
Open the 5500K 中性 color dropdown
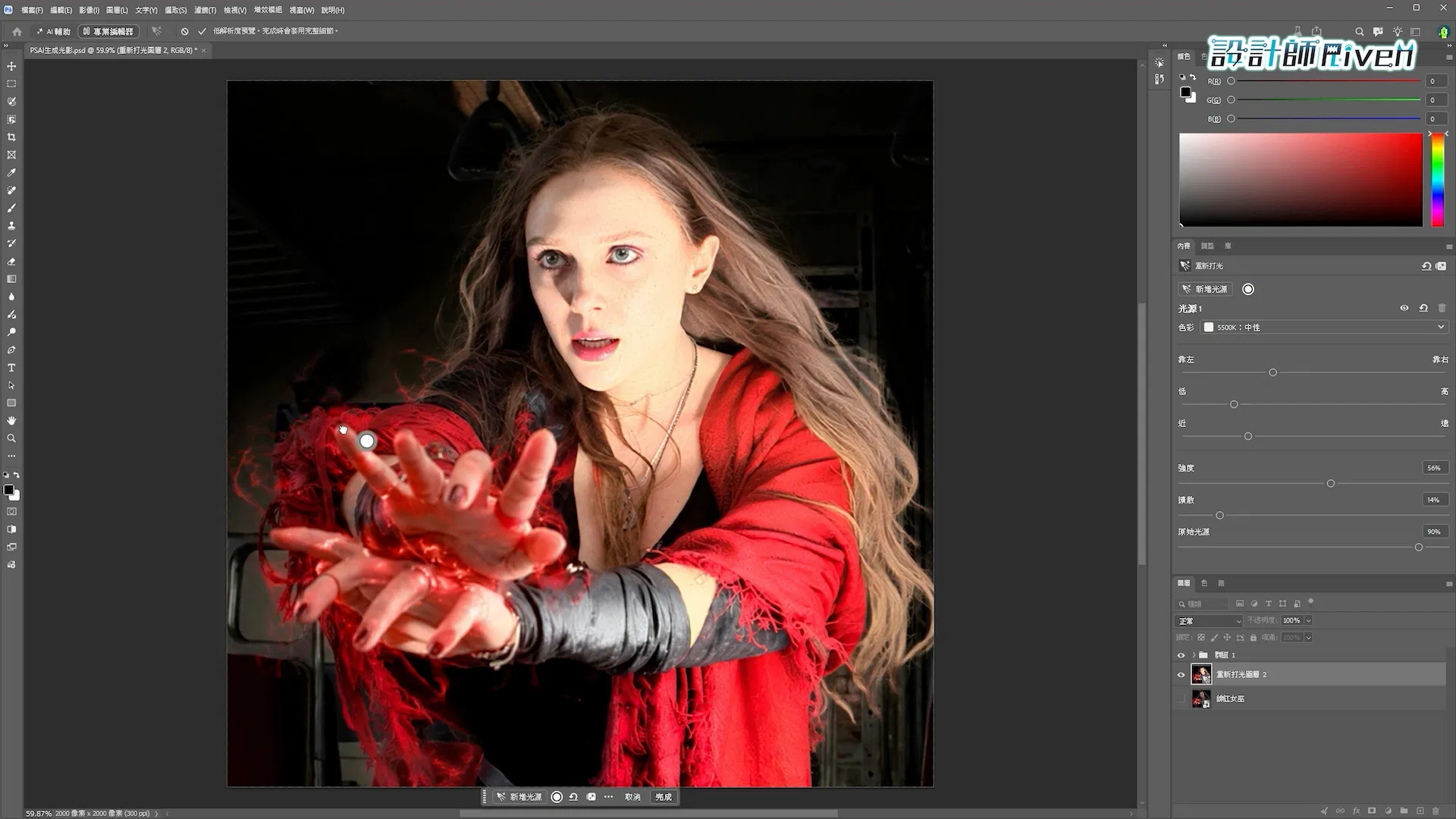tap(1324, 327)
